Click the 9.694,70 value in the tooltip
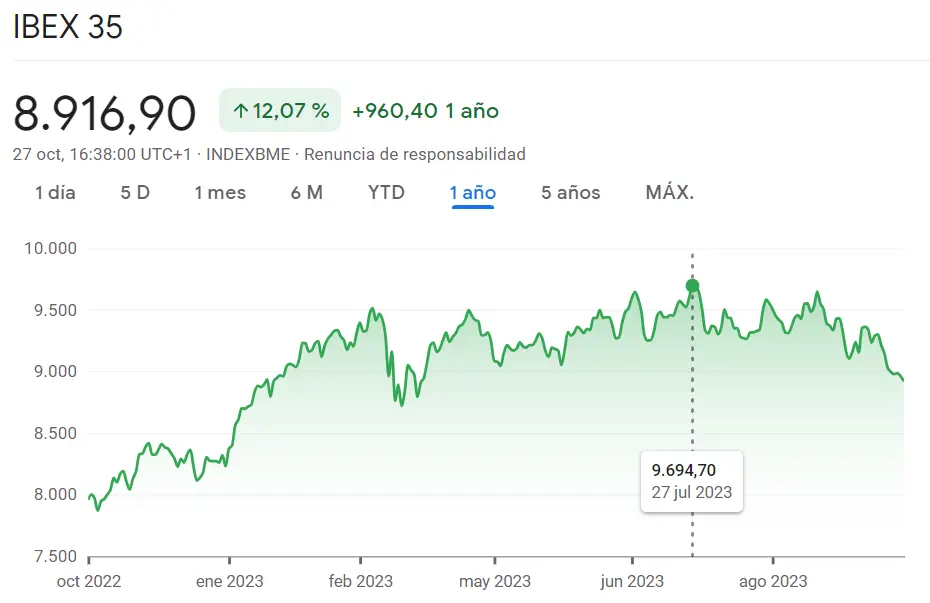The image size is (930, 603). pyautogui.click(x=684, y=470)
